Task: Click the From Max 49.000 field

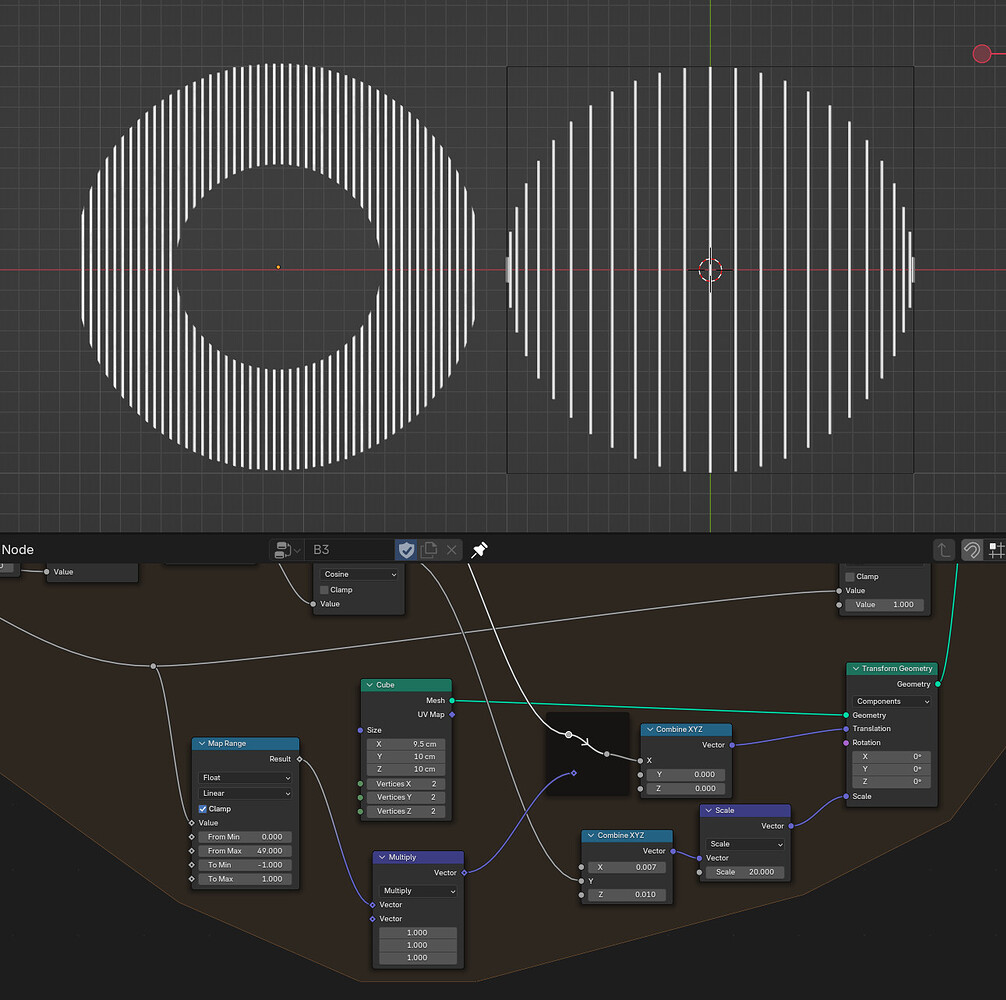Action: (x=245, y=851)
